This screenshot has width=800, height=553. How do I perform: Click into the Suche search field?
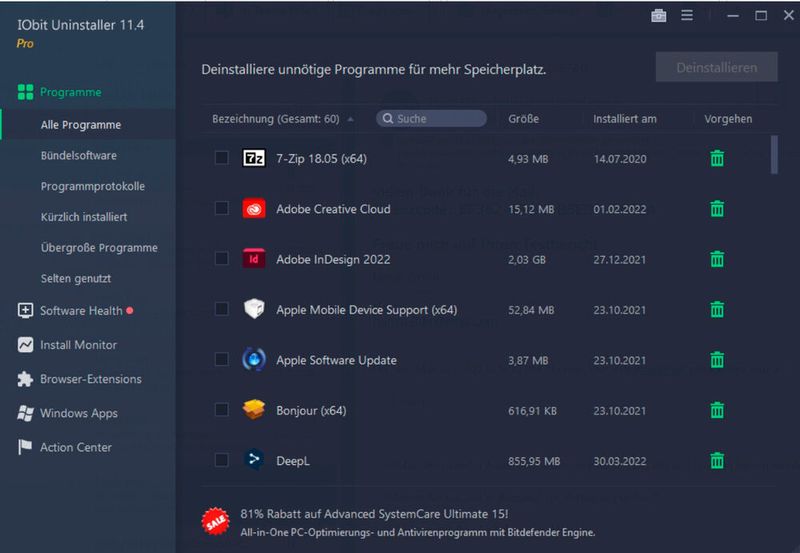point(431,119)
